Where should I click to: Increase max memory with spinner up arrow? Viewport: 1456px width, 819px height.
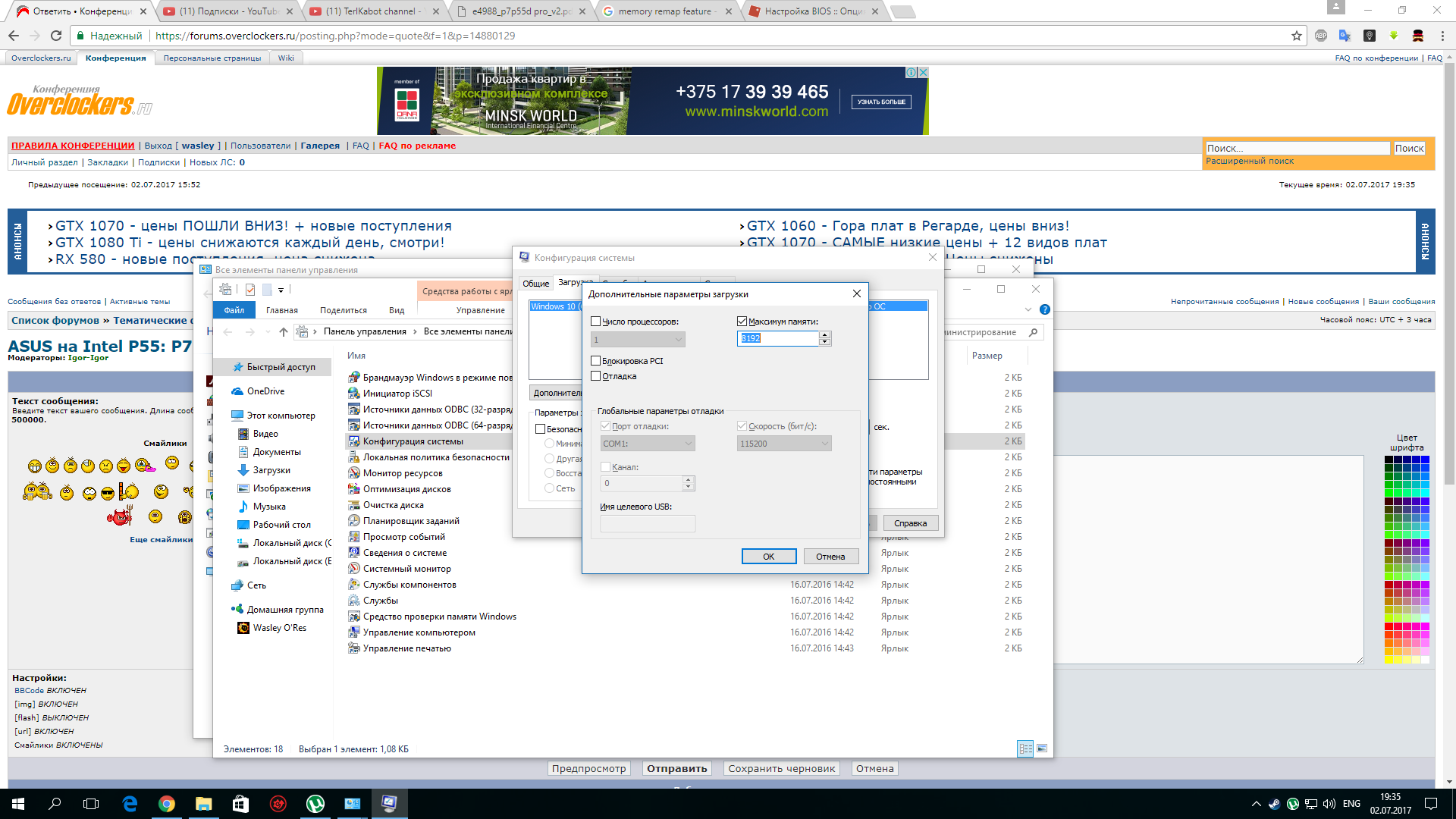pyautogui.click(x=825, y=334)
